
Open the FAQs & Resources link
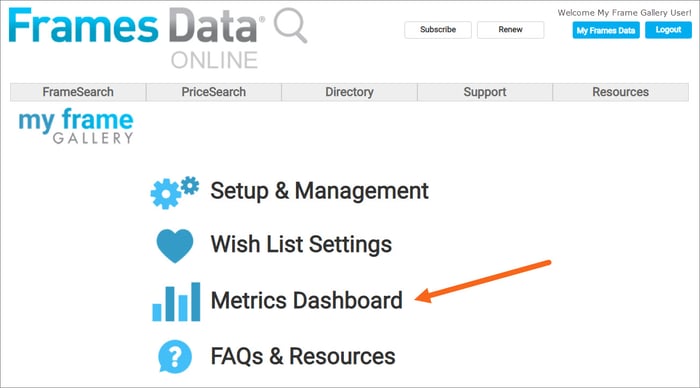(x=303, y=356)
